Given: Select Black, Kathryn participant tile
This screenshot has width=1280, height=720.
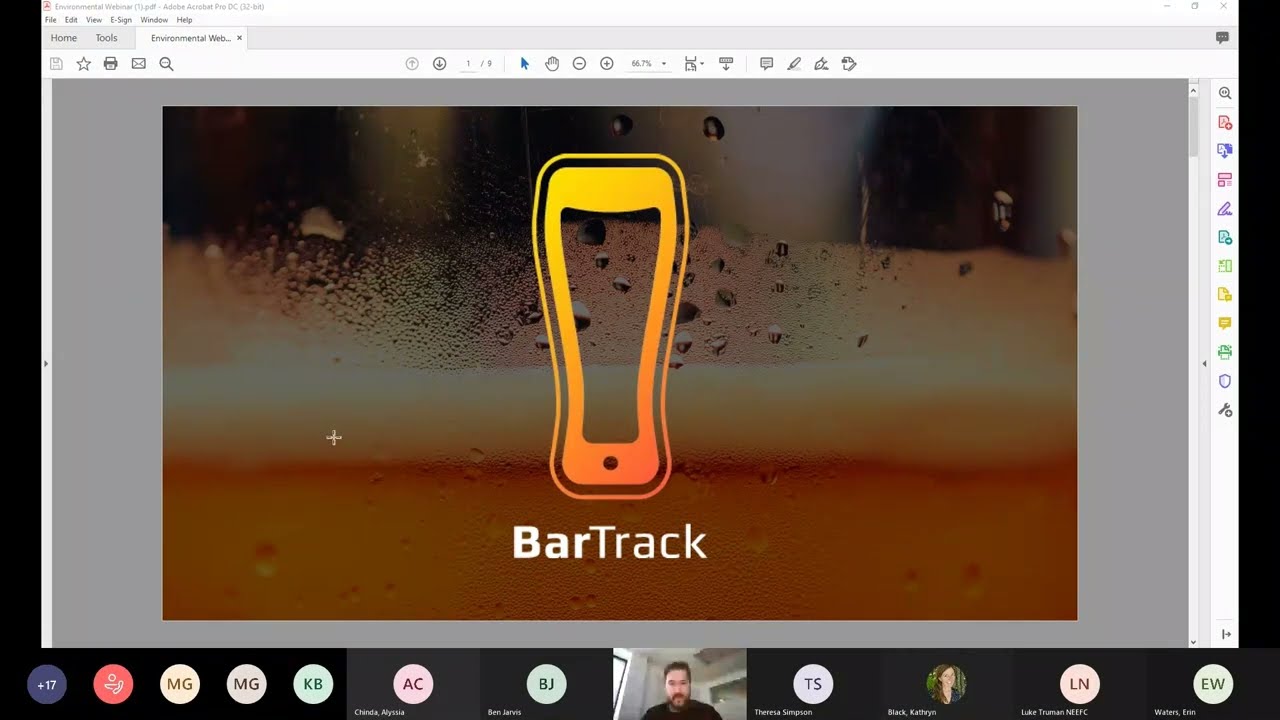Looking at the screenshot, I should tap(946, 684).
